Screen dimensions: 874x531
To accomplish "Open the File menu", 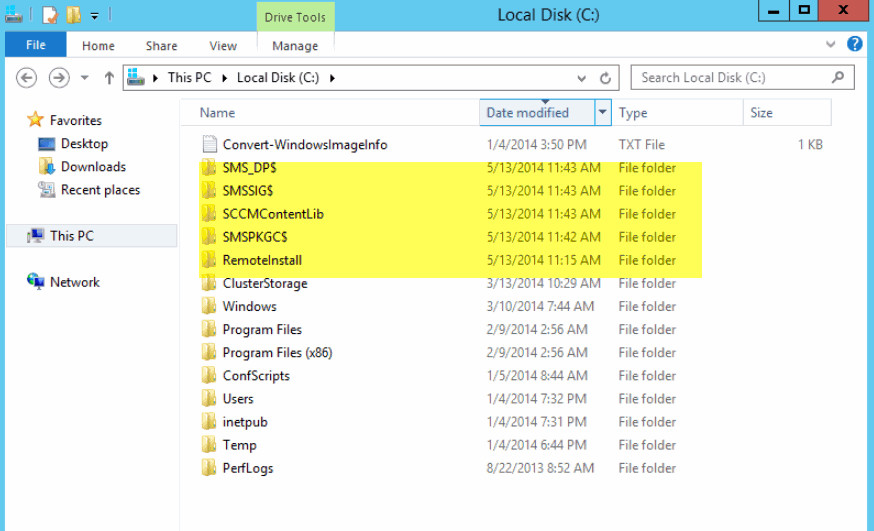I will [36, 45].
